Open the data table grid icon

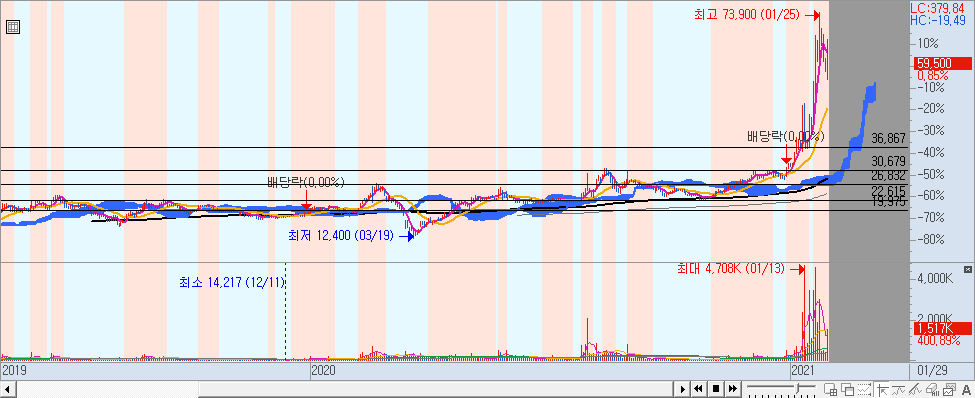(x=13, y=27)
